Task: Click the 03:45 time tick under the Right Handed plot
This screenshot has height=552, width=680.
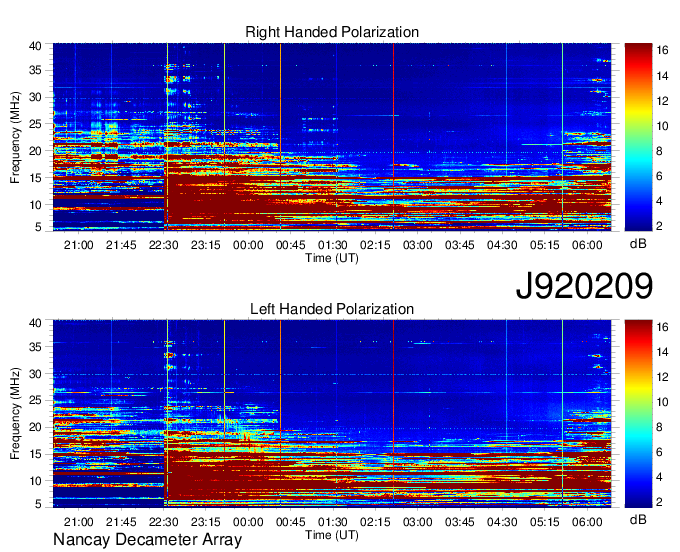Action: pyautogui.click(x=460, y=245)
